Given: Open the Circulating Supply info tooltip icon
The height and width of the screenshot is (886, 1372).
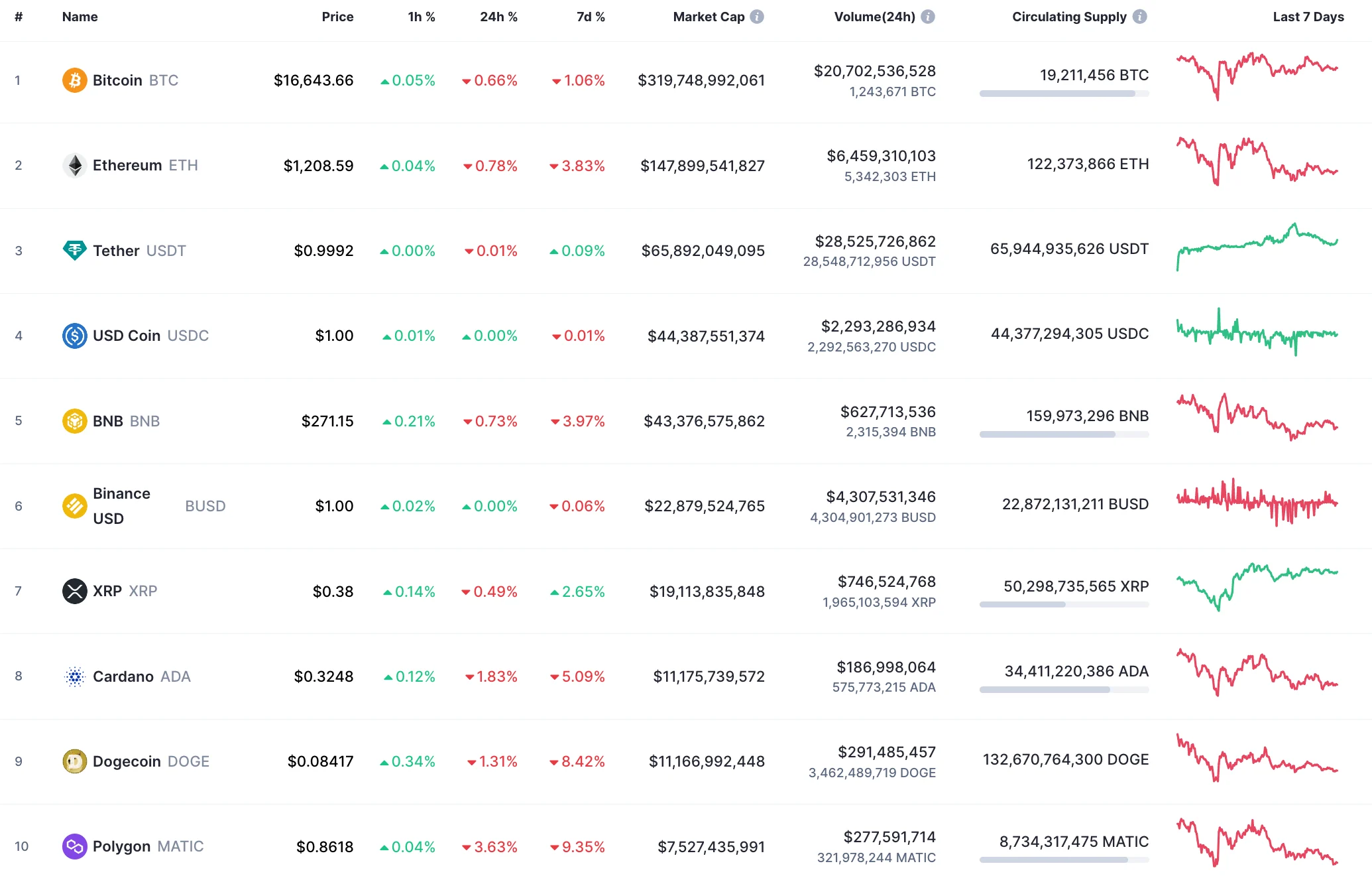Looking at the screenshot, I should pos(1141,17).
